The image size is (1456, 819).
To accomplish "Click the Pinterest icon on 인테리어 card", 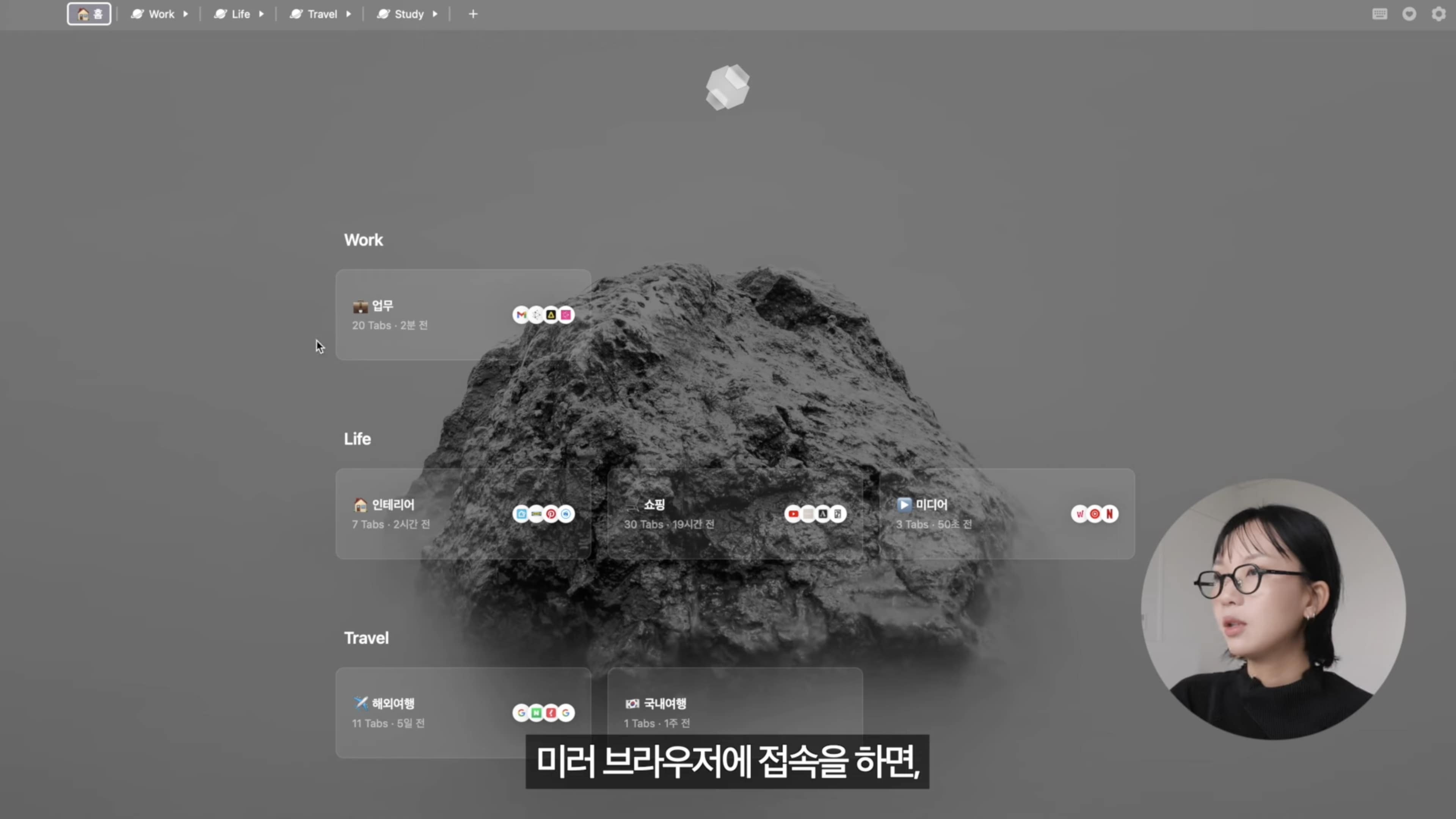I will [551, 514].
